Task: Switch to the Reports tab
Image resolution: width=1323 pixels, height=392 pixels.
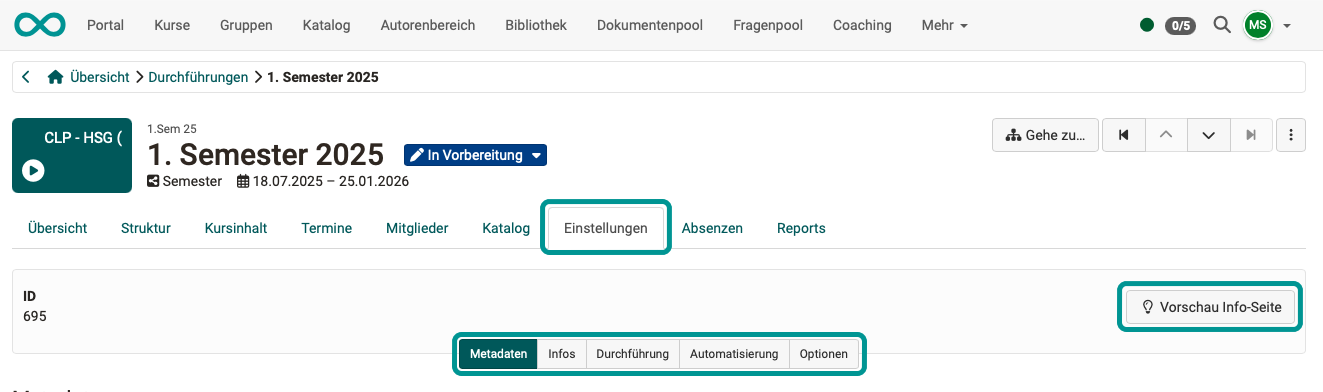Action: [801, 228]
